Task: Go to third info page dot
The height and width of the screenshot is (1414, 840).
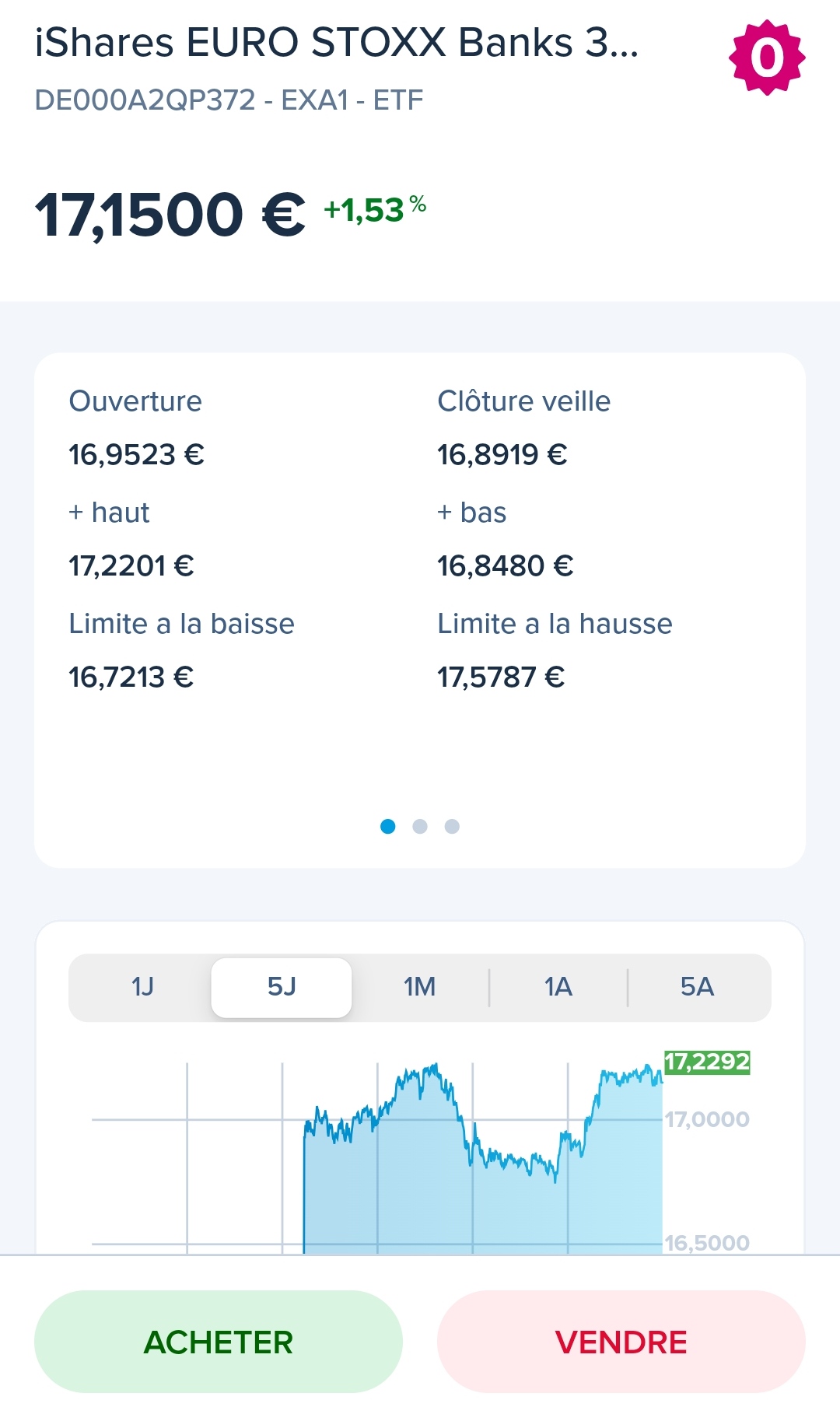Action: coord(452,826)
